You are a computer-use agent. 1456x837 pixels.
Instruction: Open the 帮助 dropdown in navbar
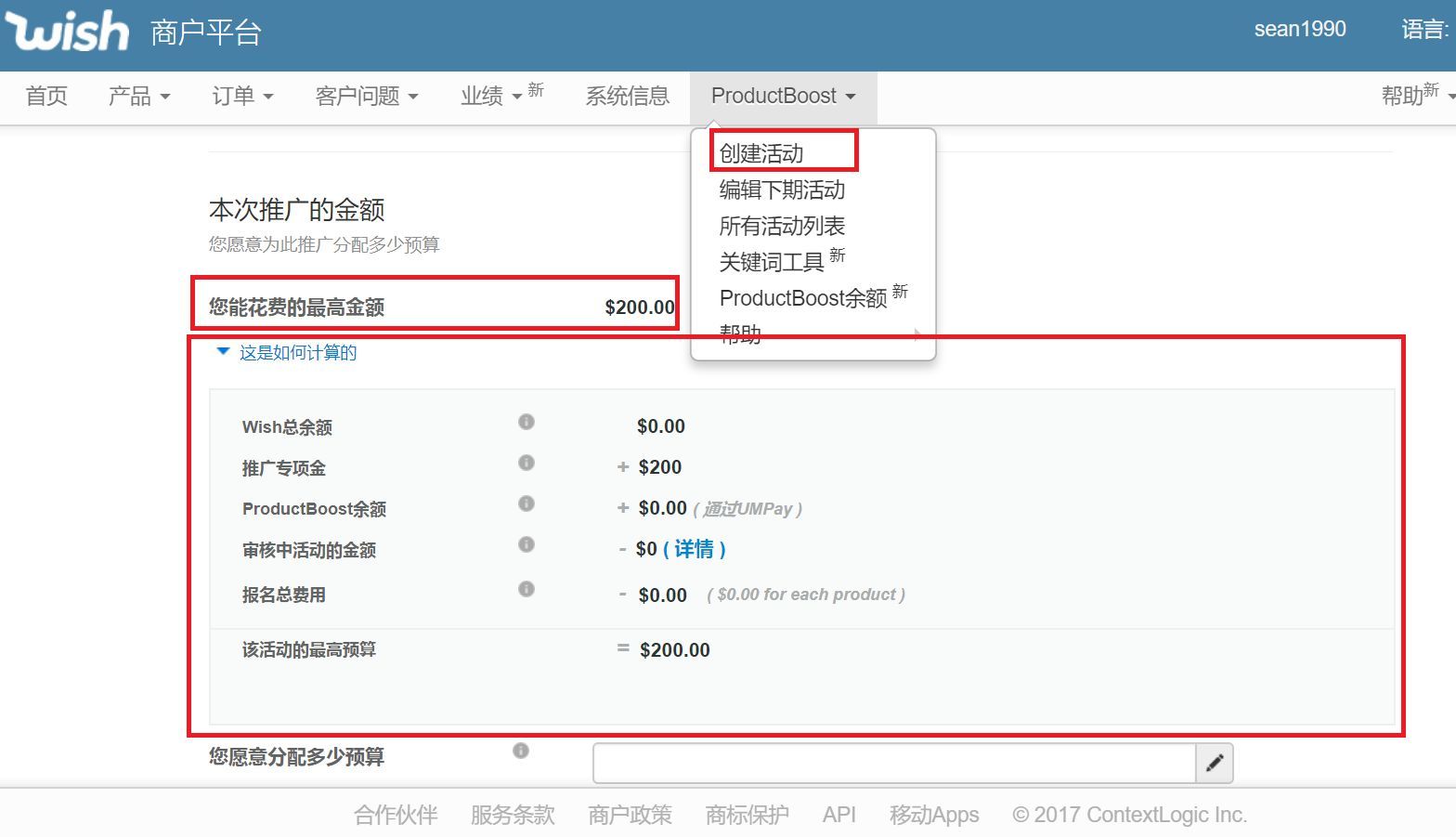pyautogui.click(x=1417, y=96)
